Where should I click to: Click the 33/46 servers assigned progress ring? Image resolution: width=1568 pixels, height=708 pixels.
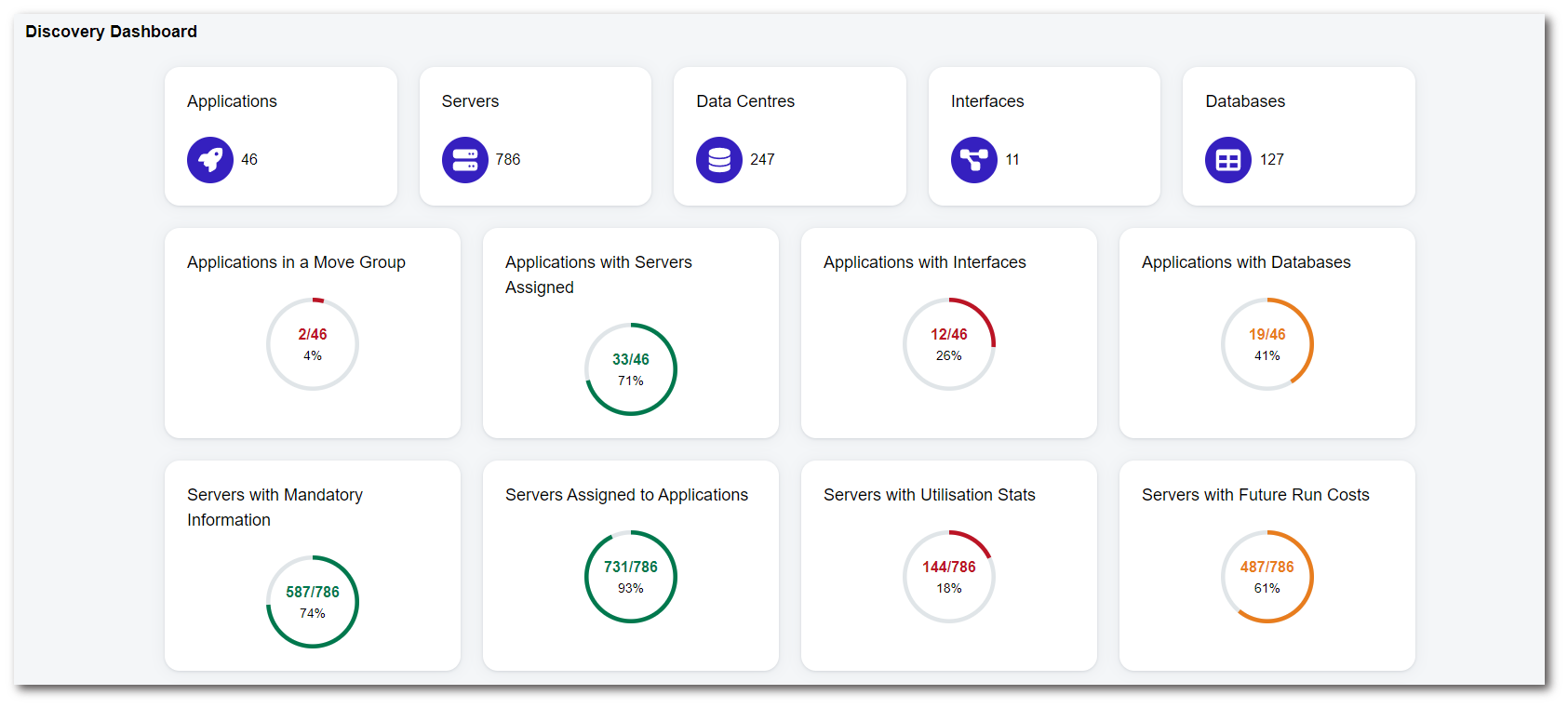point(631,369)
